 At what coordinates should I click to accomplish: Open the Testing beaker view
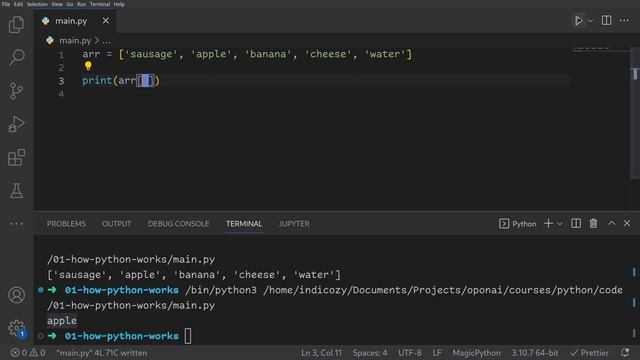(x=16, y=191)
